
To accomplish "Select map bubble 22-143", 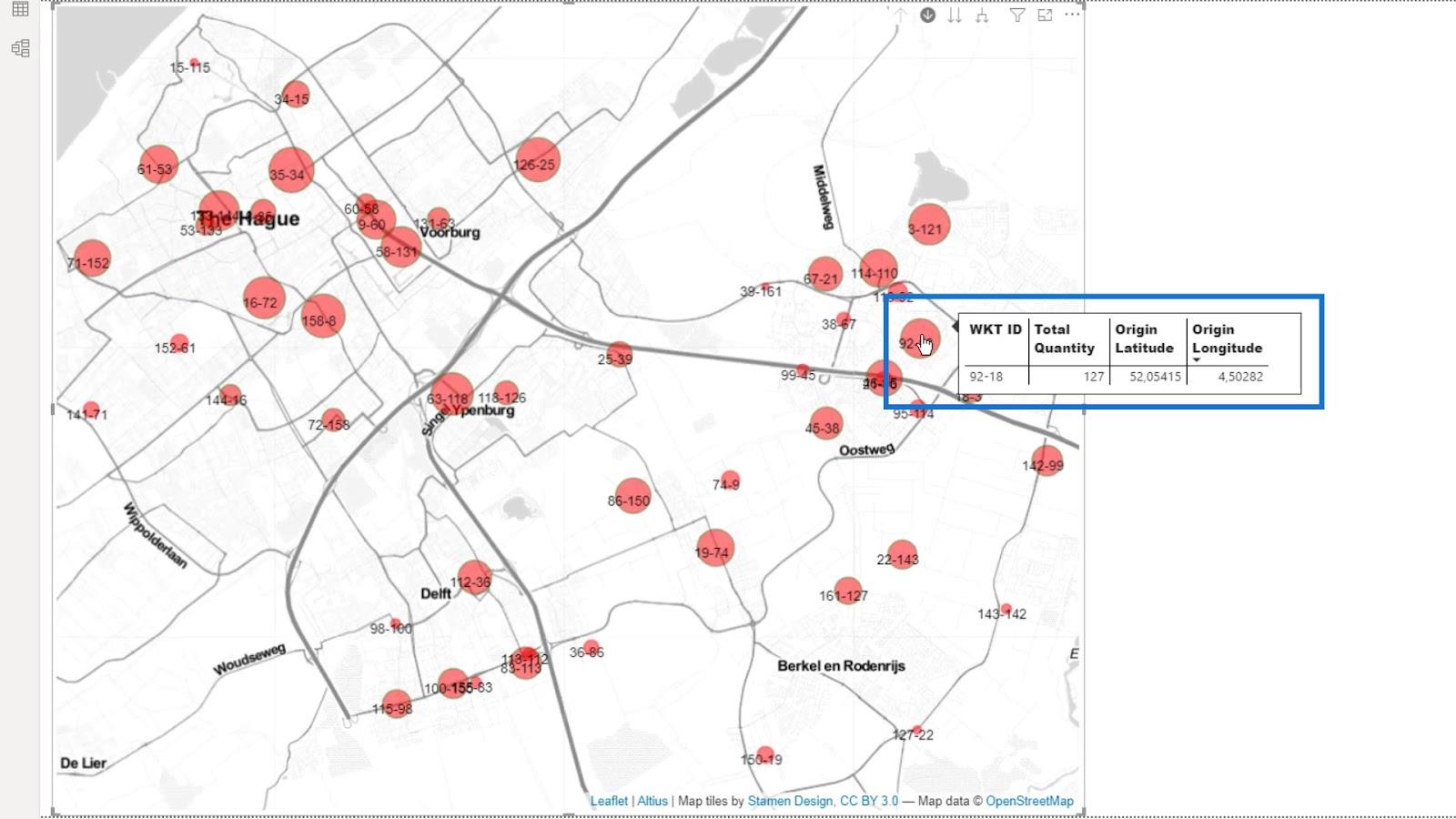I will point(902,555).
